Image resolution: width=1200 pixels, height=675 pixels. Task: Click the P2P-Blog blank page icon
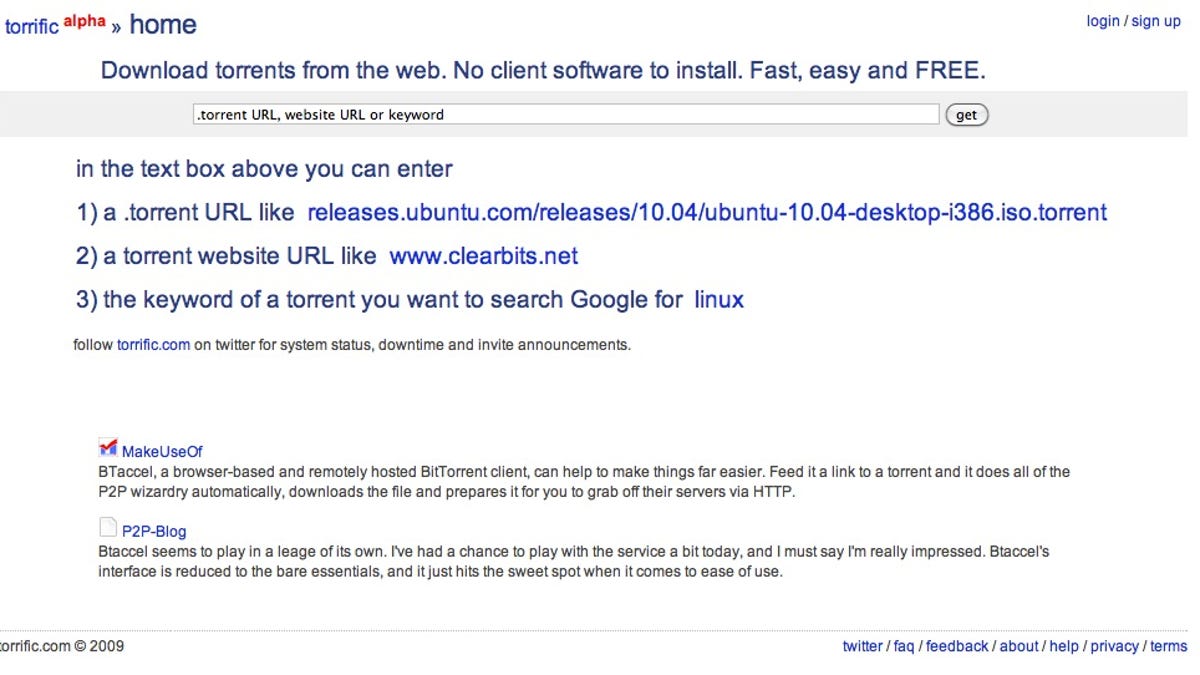108,527
